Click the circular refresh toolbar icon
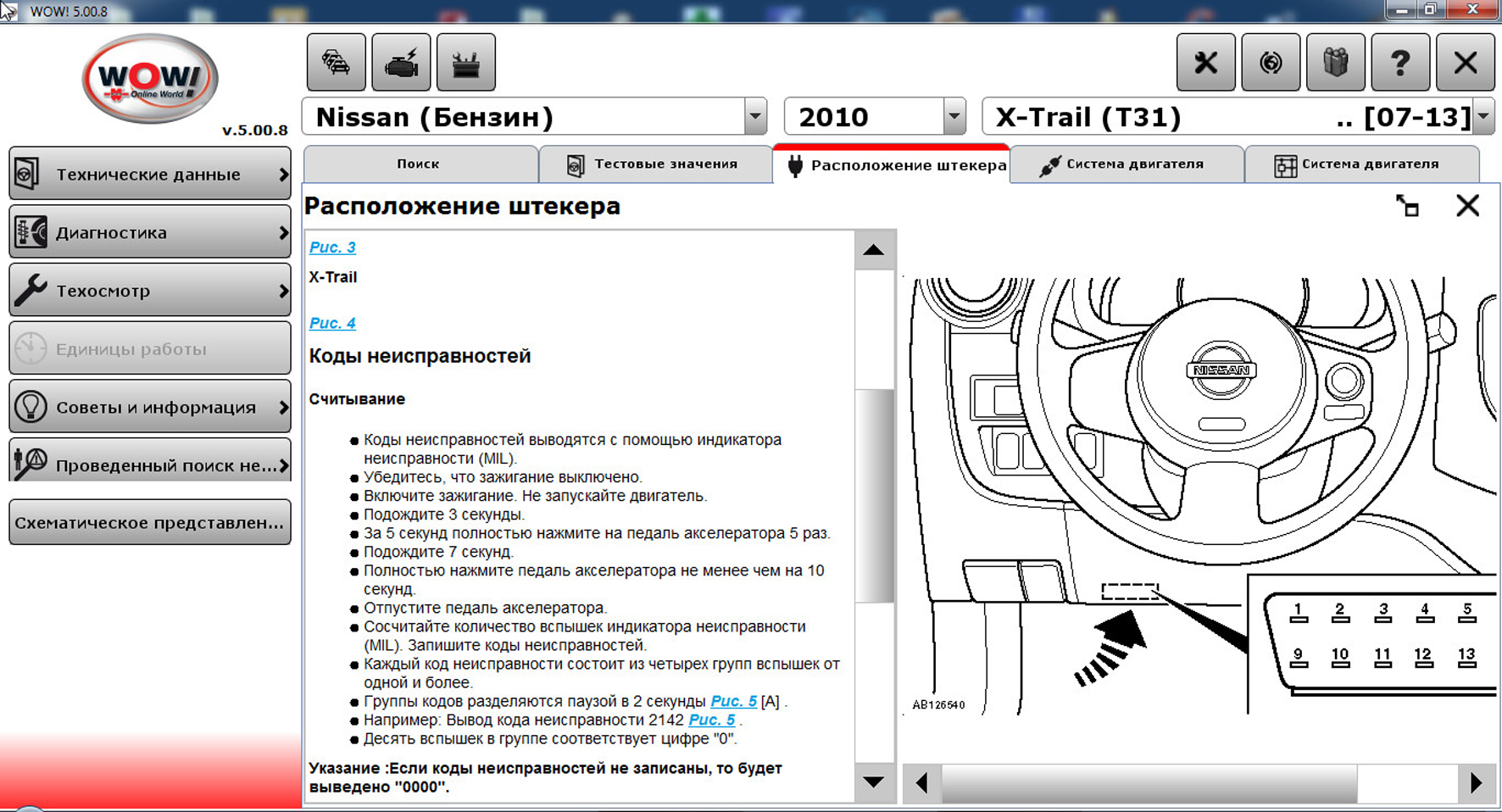Screen dimensions: 1502x812 [x=1270, y=63]
